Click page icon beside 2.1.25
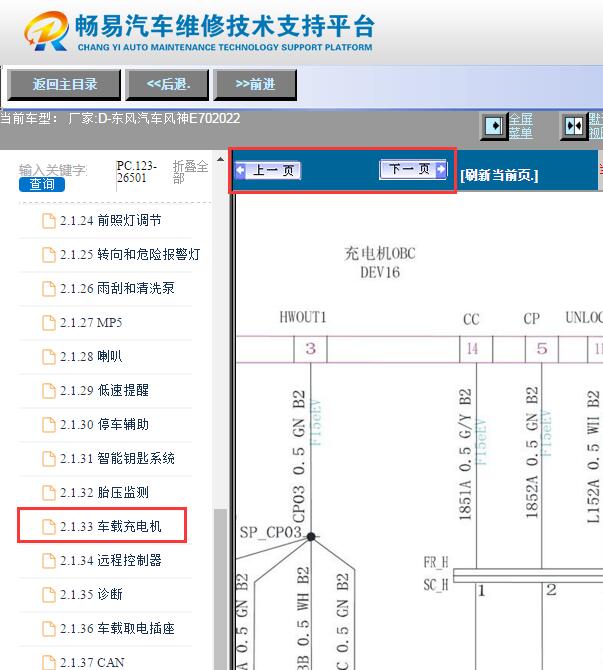 (49, 255)
